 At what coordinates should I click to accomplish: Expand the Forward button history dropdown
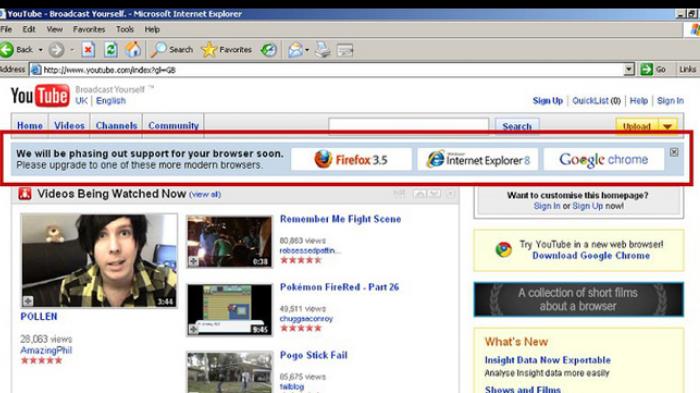tap(72, 50)
